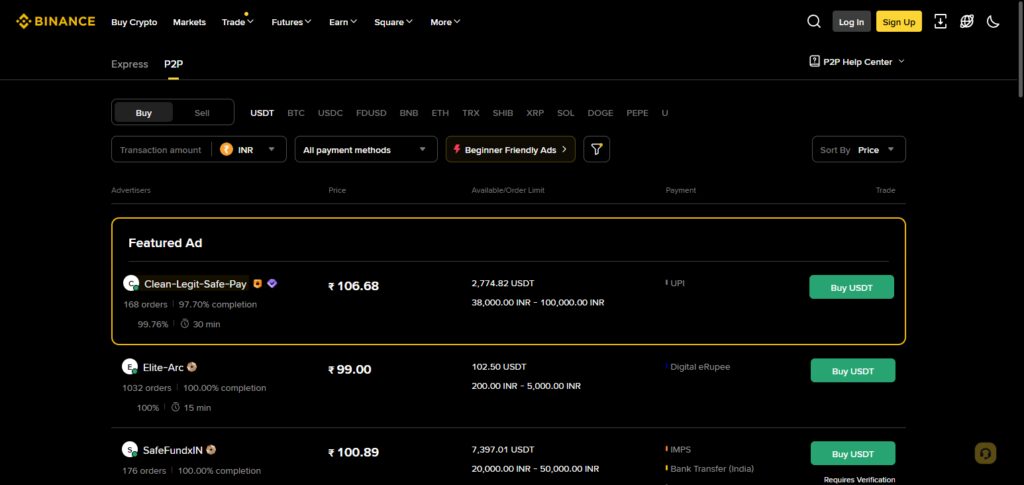The width and height of the screenshot is (1024, 485).
Task: Open Markets menu item
Action: 189,22
